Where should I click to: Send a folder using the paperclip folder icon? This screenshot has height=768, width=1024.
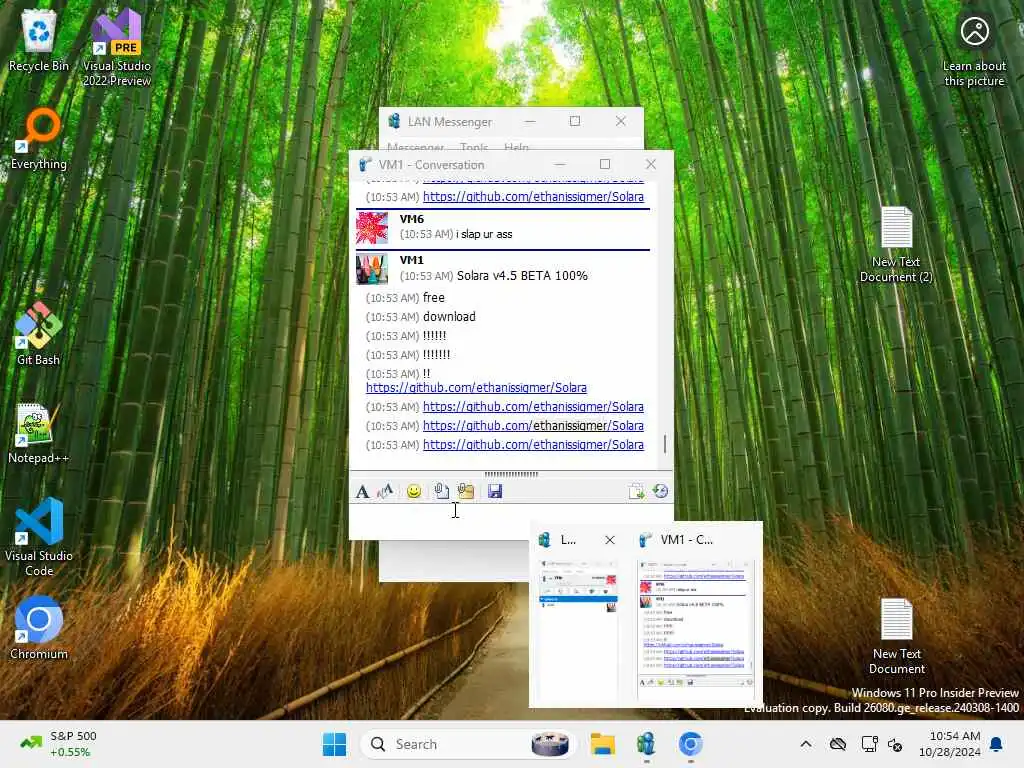(466, 491)
